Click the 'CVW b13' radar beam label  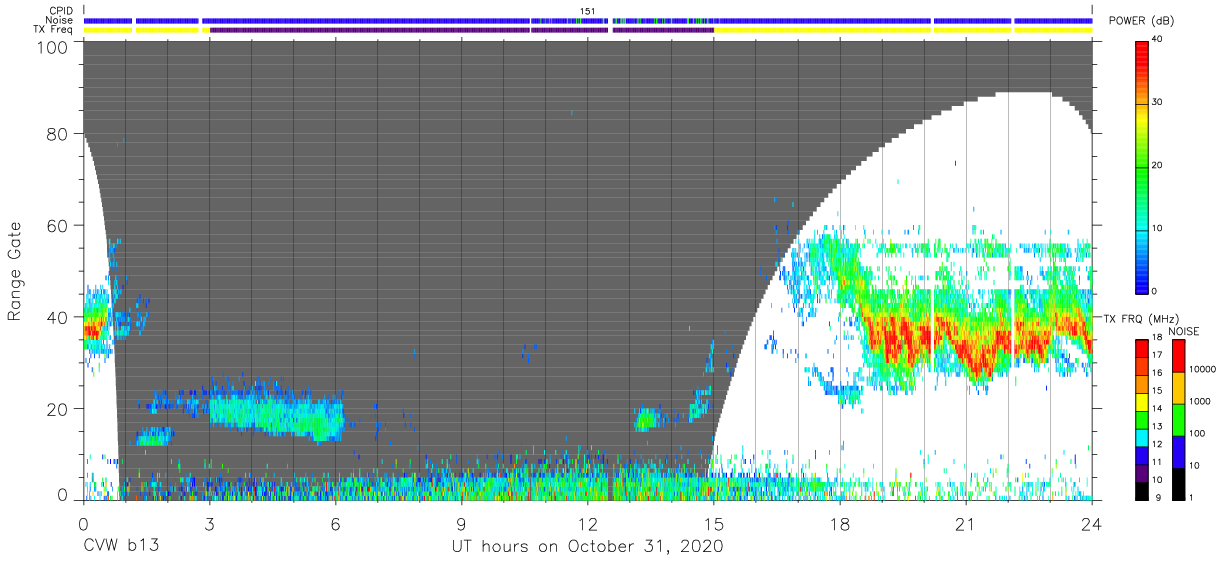(120, 546)
